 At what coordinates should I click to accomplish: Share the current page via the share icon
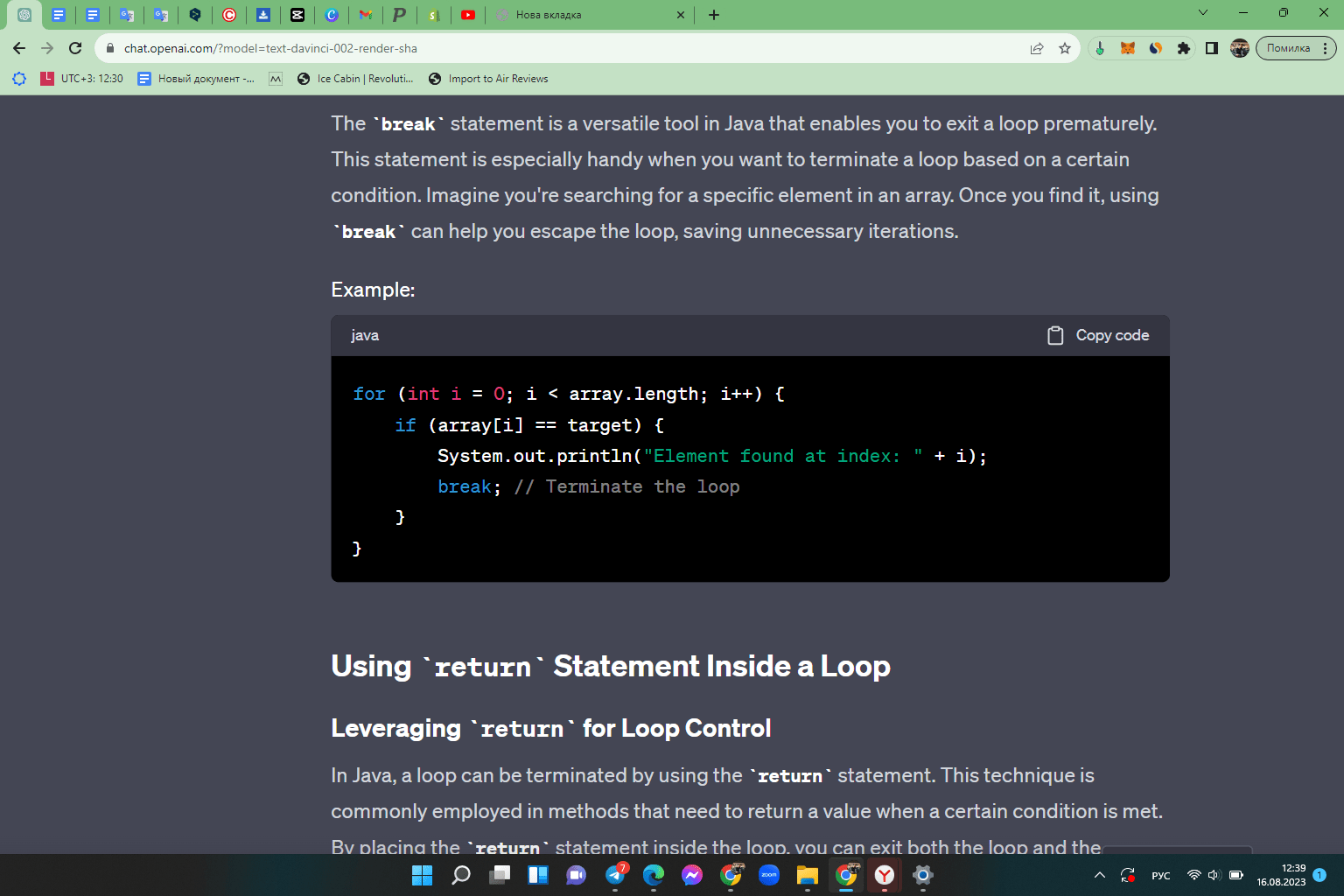point(1036,48)
